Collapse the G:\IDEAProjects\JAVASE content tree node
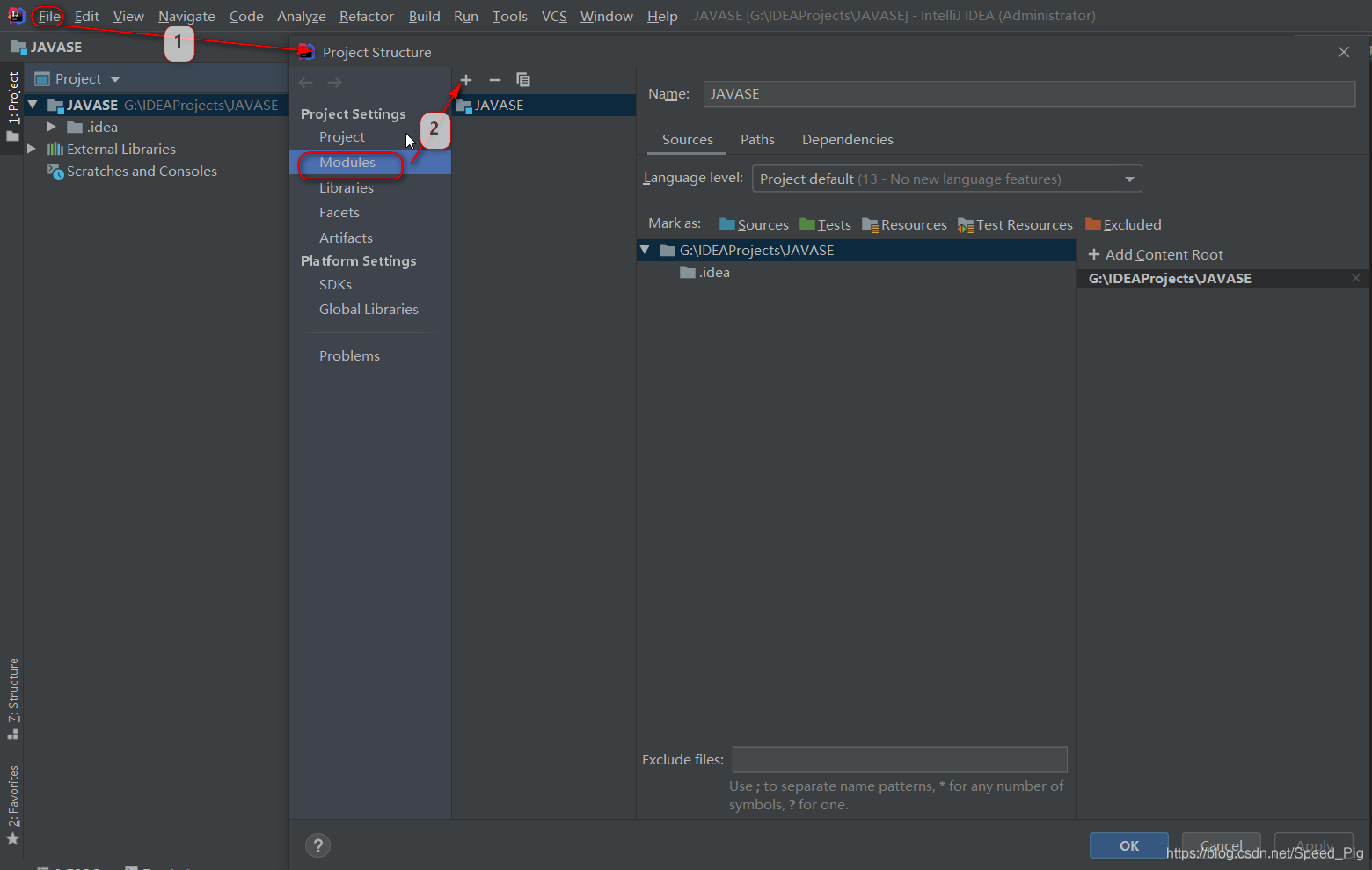 (x=645, y=250)
